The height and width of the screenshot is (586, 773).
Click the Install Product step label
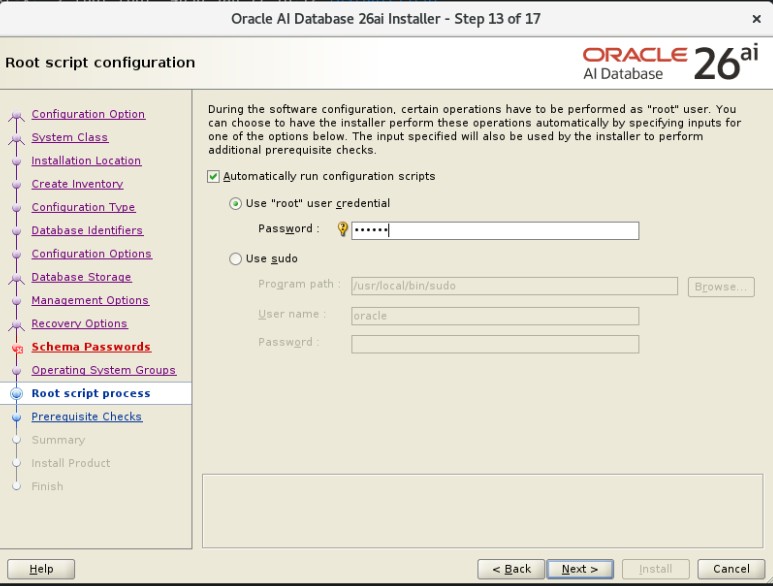coord(71,463)
